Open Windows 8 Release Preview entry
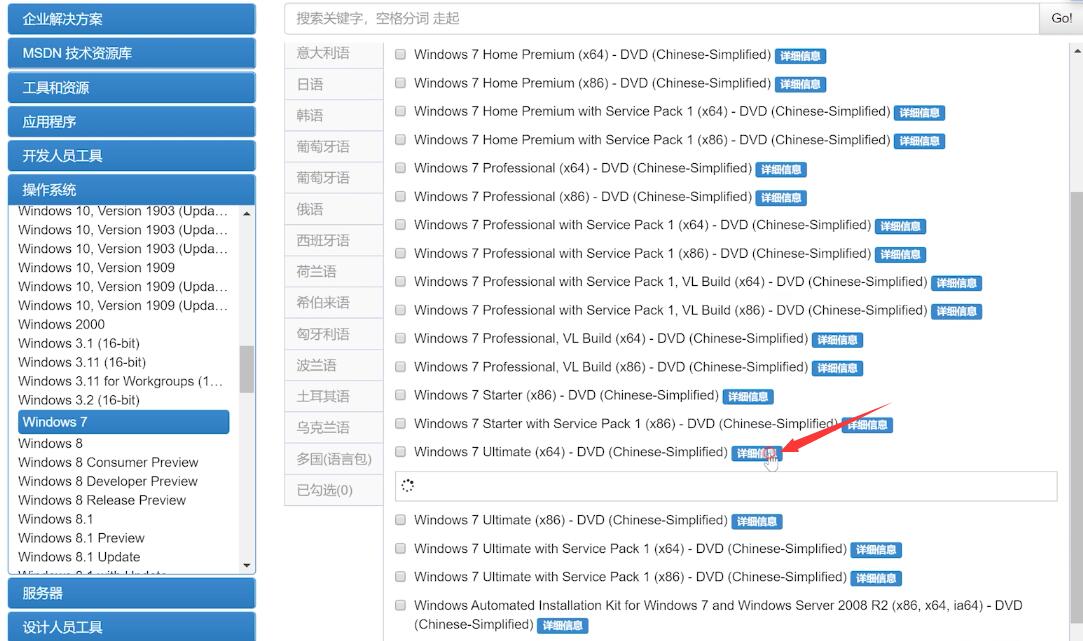Screen dimensions: 1083x641 [x=102, y=500]
